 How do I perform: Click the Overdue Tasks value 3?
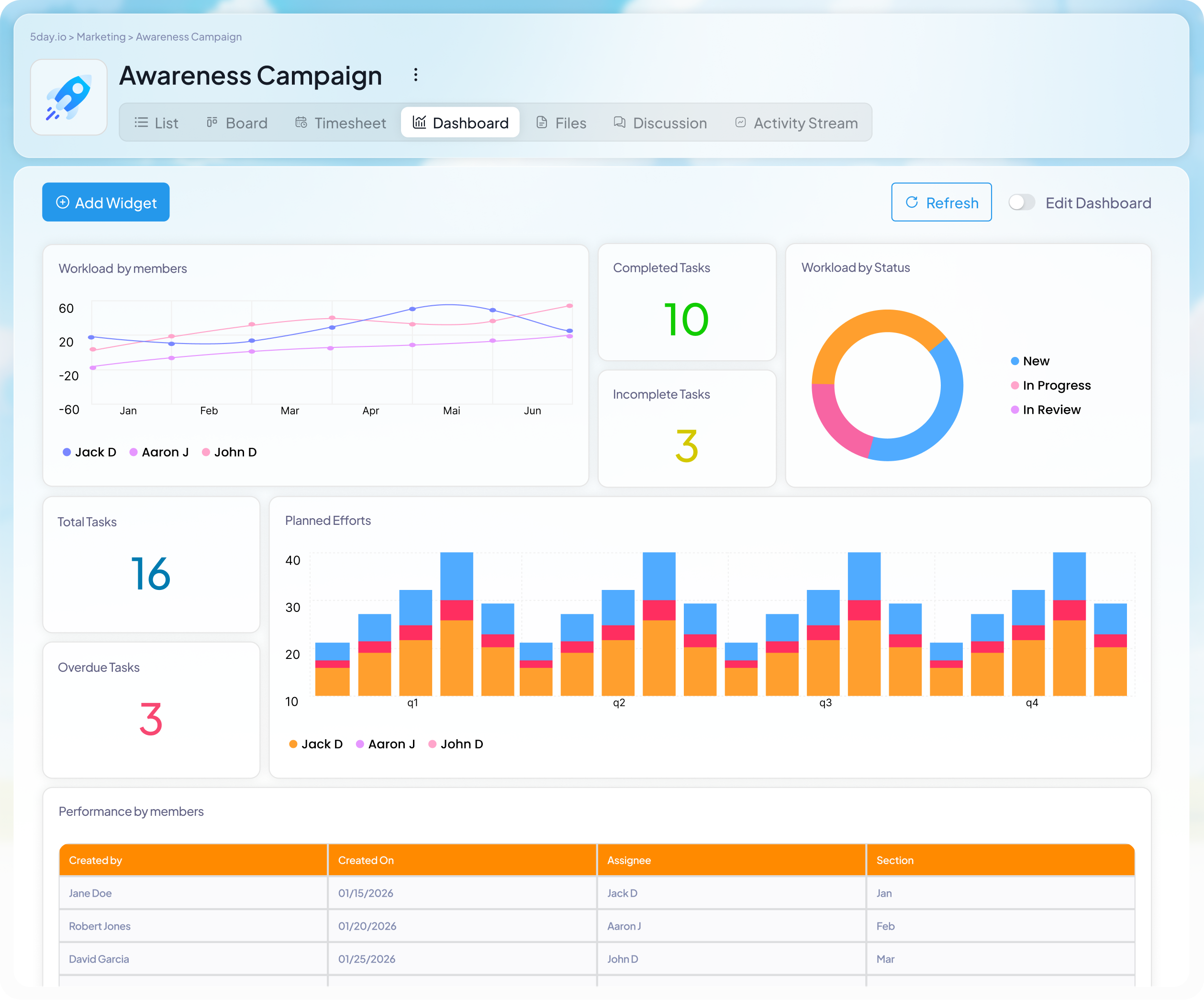pyautogui.click(x=151, y=720)
